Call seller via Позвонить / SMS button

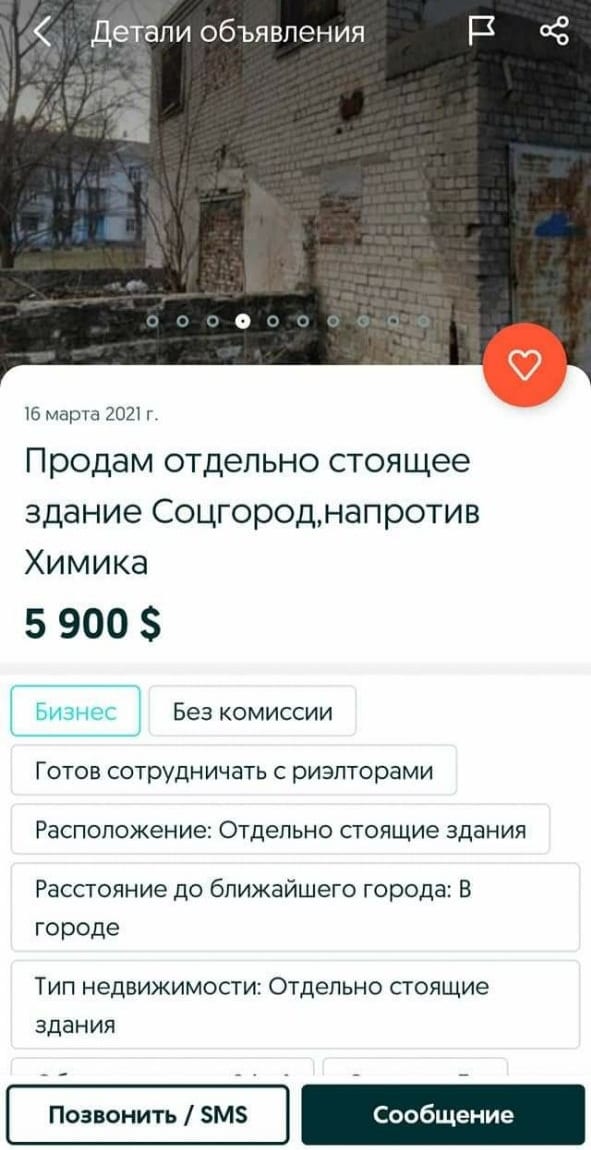tap(148, 1115)
